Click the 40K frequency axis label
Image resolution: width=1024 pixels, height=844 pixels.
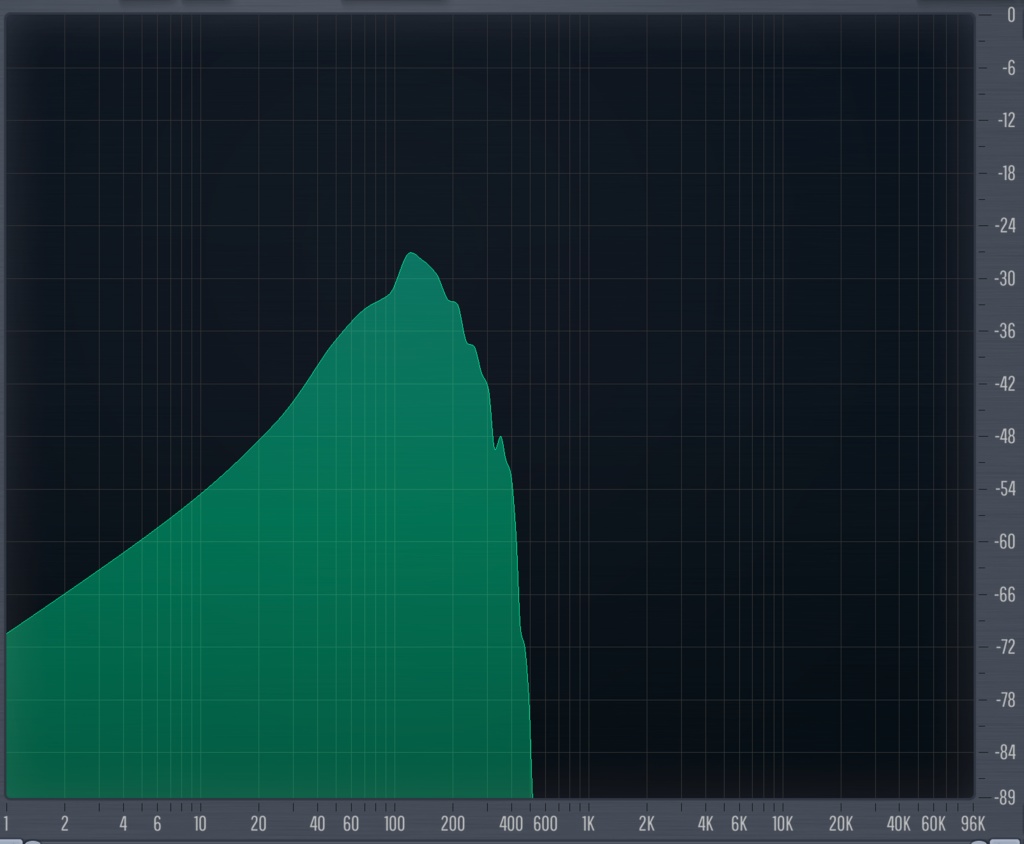[x=899, y=824]
